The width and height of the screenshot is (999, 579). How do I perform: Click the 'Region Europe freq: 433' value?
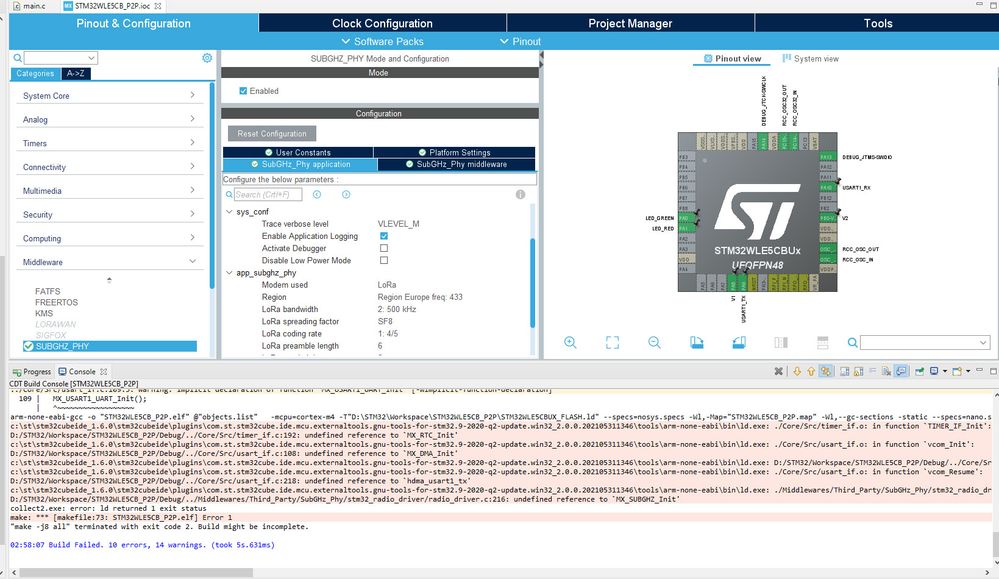420,297
